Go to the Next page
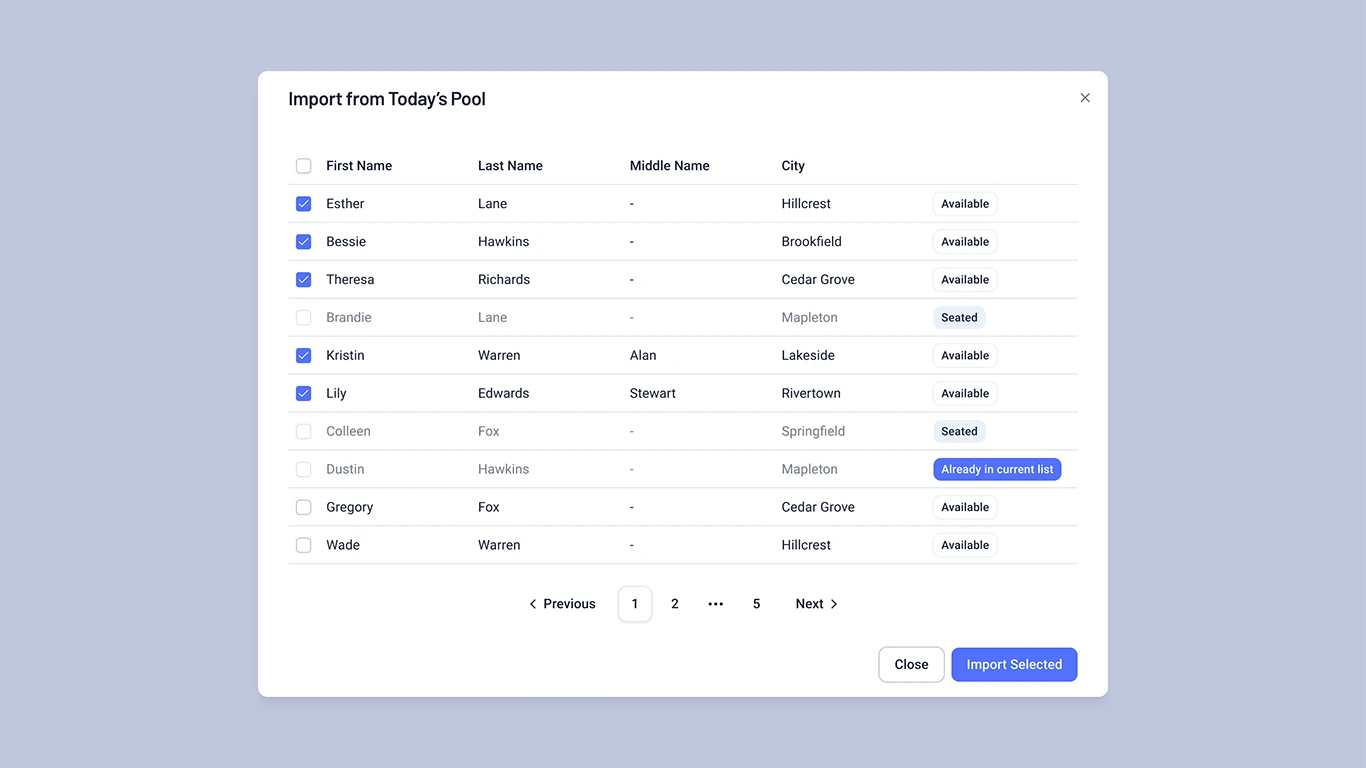1366x768 pixels. click(x=817, y=604)
